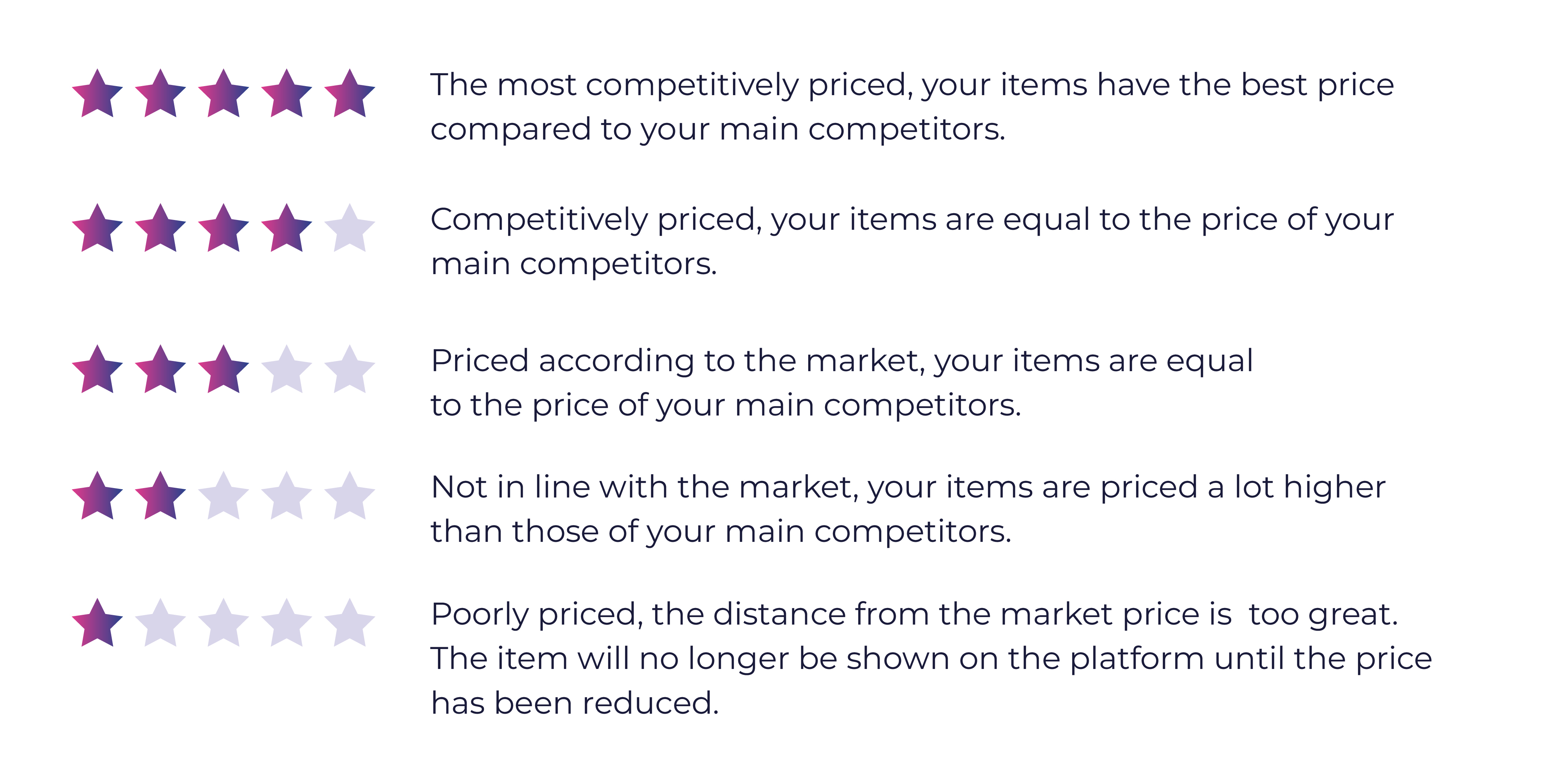
Task: Click the second filled star in the two-star row
Action: click(160, 496)
